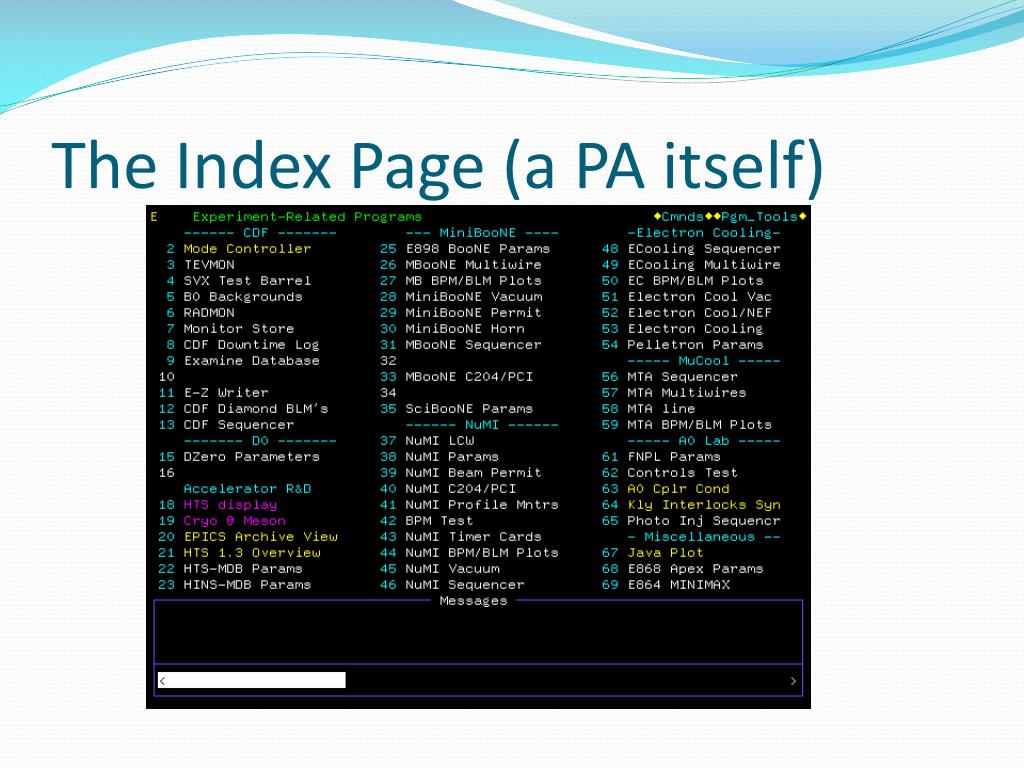
Task: Open Electron Cool Vac
Action: pyautogui.click(x=699, y=296)
